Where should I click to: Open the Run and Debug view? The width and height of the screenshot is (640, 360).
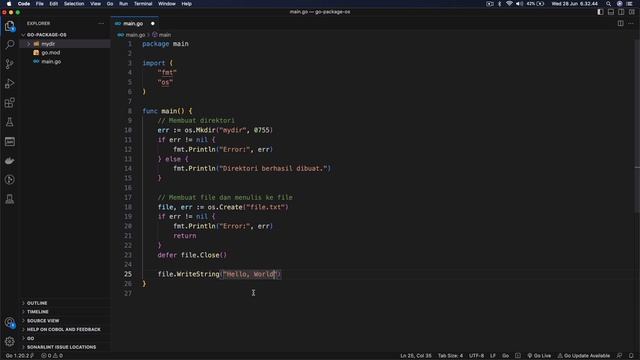[10, 83]
